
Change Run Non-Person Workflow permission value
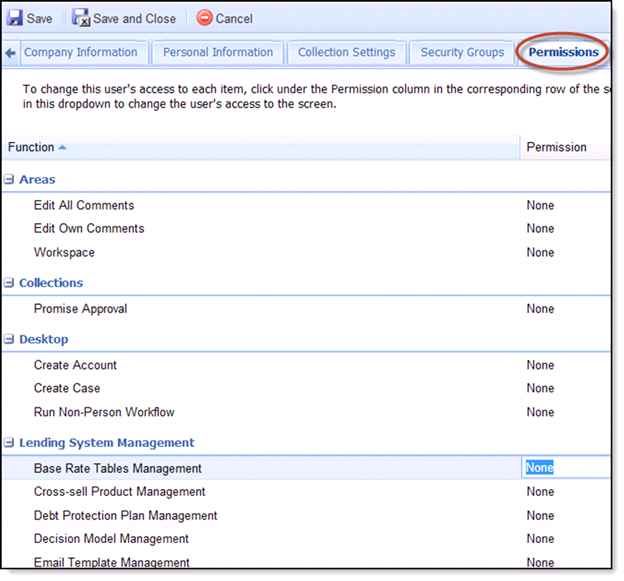540,412
